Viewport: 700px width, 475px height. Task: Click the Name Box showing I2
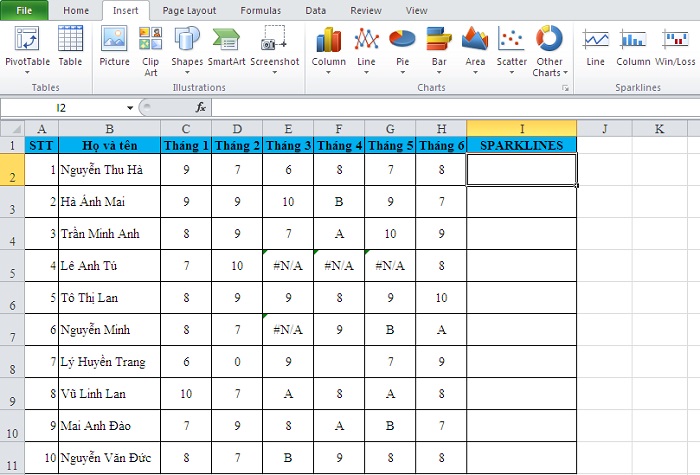[62, 108]
